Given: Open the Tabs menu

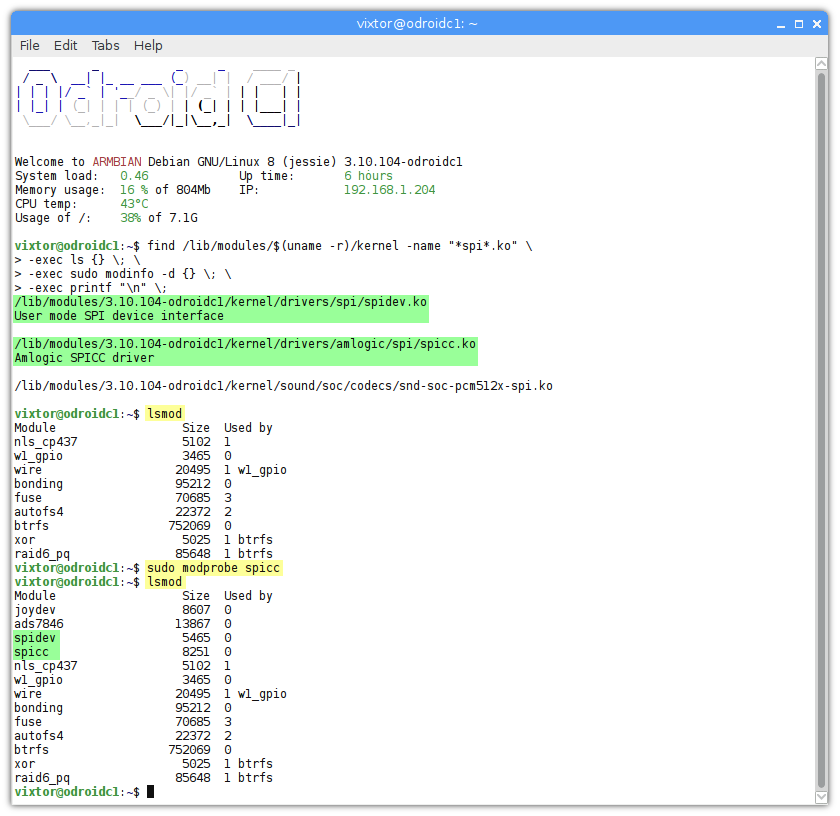Looking at the screenshot, I should point(105,45).
